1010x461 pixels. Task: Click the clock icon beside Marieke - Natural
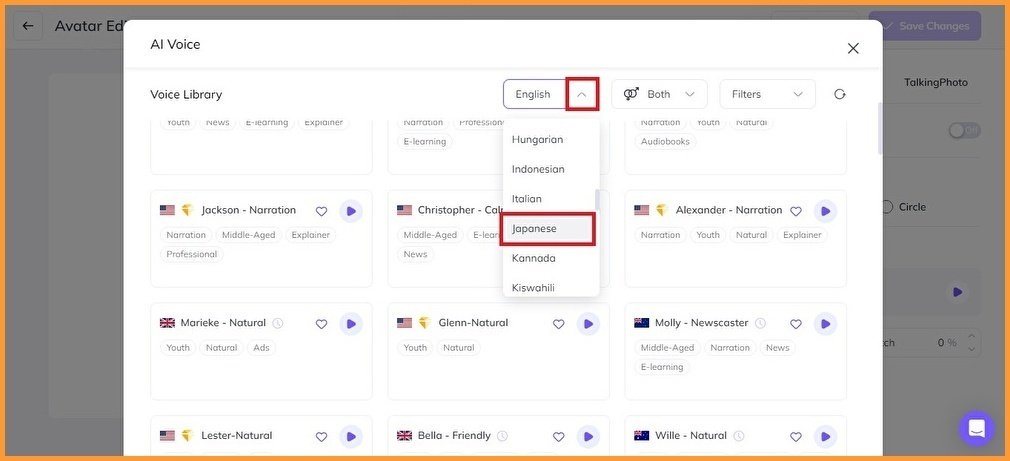click(x=278, y=323)
